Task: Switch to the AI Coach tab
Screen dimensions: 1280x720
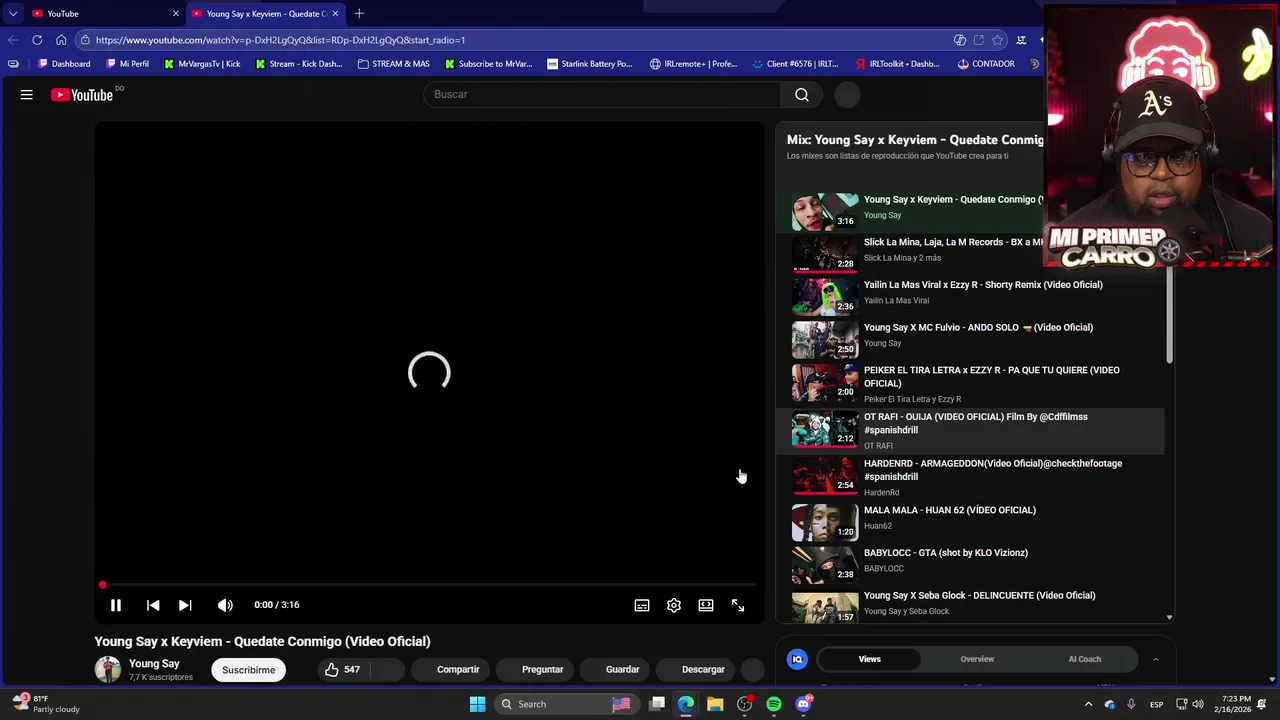Action: coord(1084,659)
